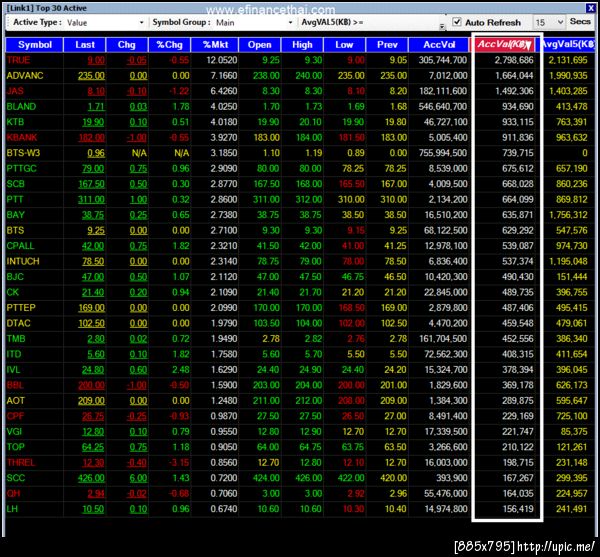Select the BBL symbol

point(15,385)
